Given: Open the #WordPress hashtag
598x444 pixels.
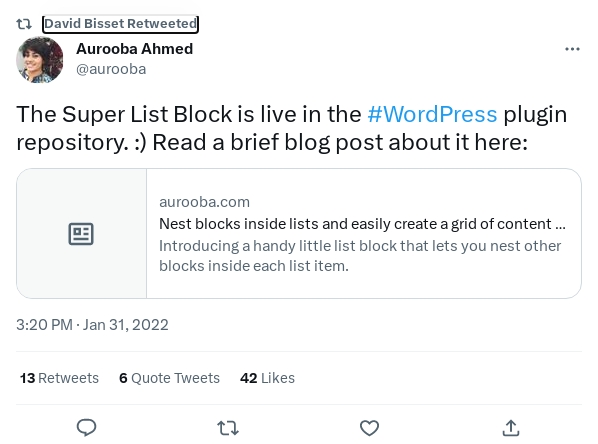Looking at the screenshot, I should 432,114.
